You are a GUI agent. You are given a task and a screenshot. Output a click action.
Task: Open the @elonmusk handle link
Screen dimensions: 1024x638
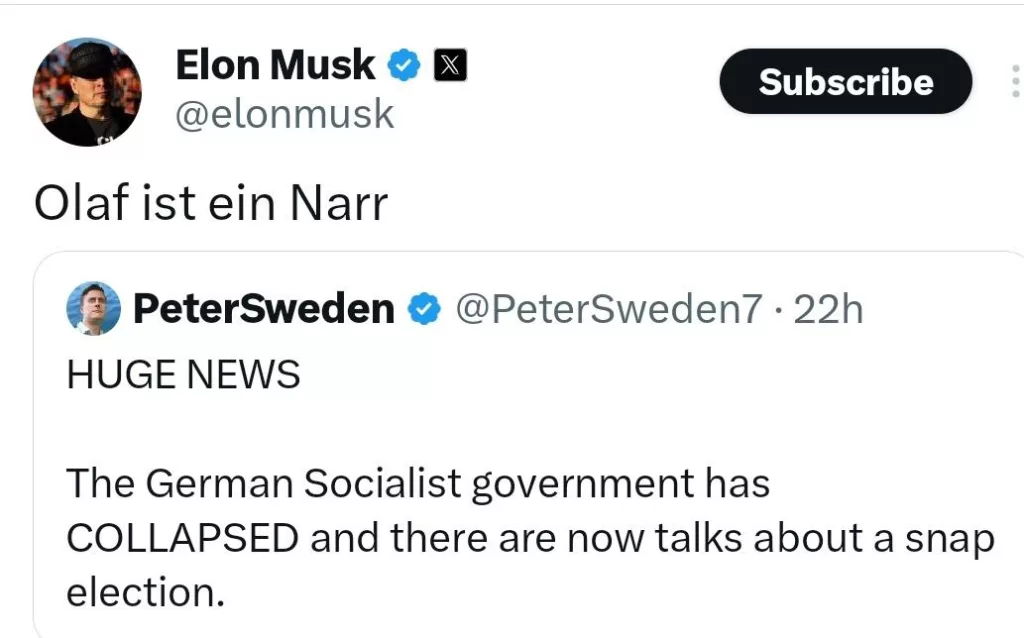[284, 115]
